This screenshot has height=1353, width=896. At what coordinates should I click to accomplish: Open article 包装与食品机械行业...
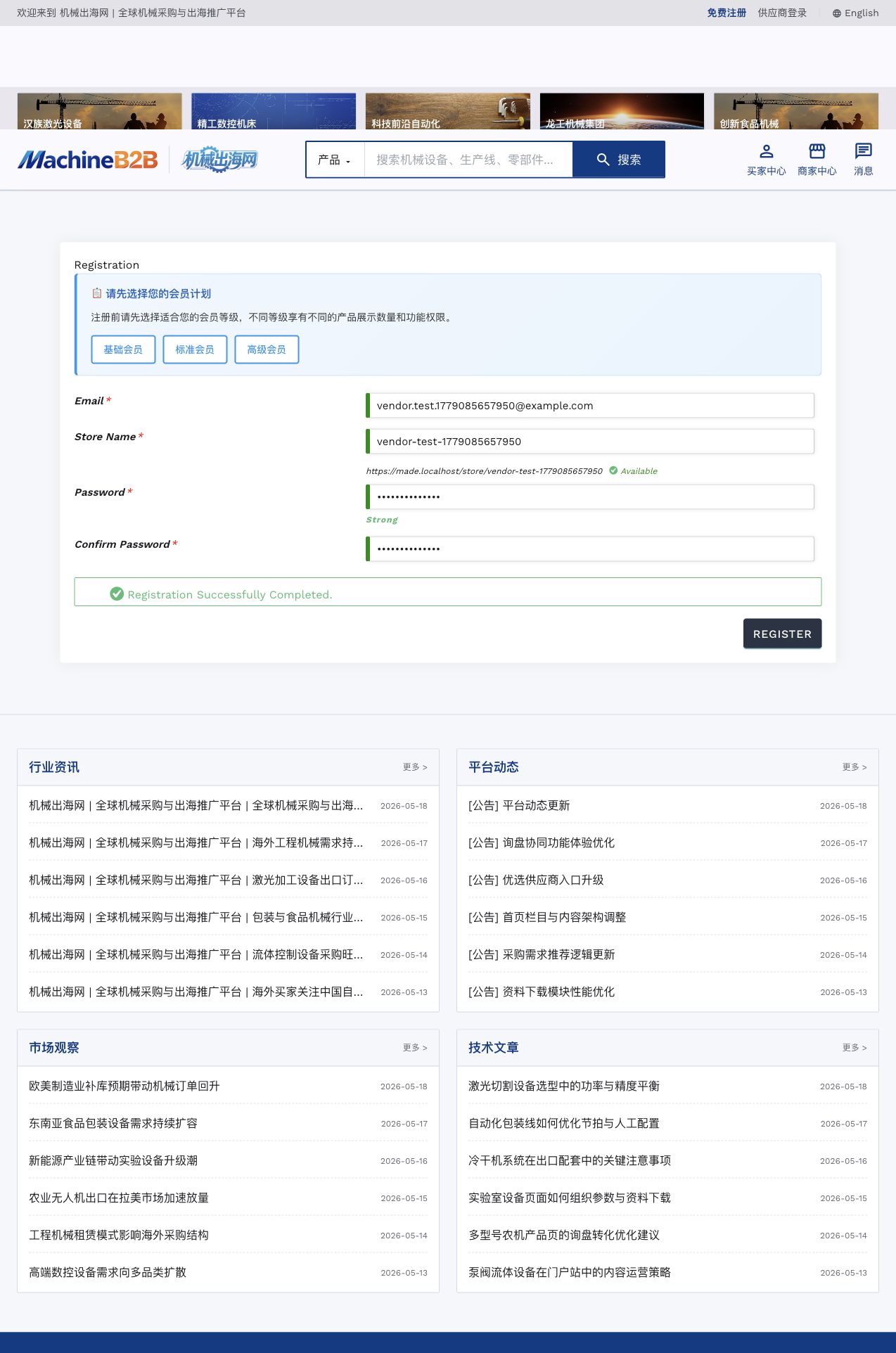pyautogui.click(x=196, y=917)
